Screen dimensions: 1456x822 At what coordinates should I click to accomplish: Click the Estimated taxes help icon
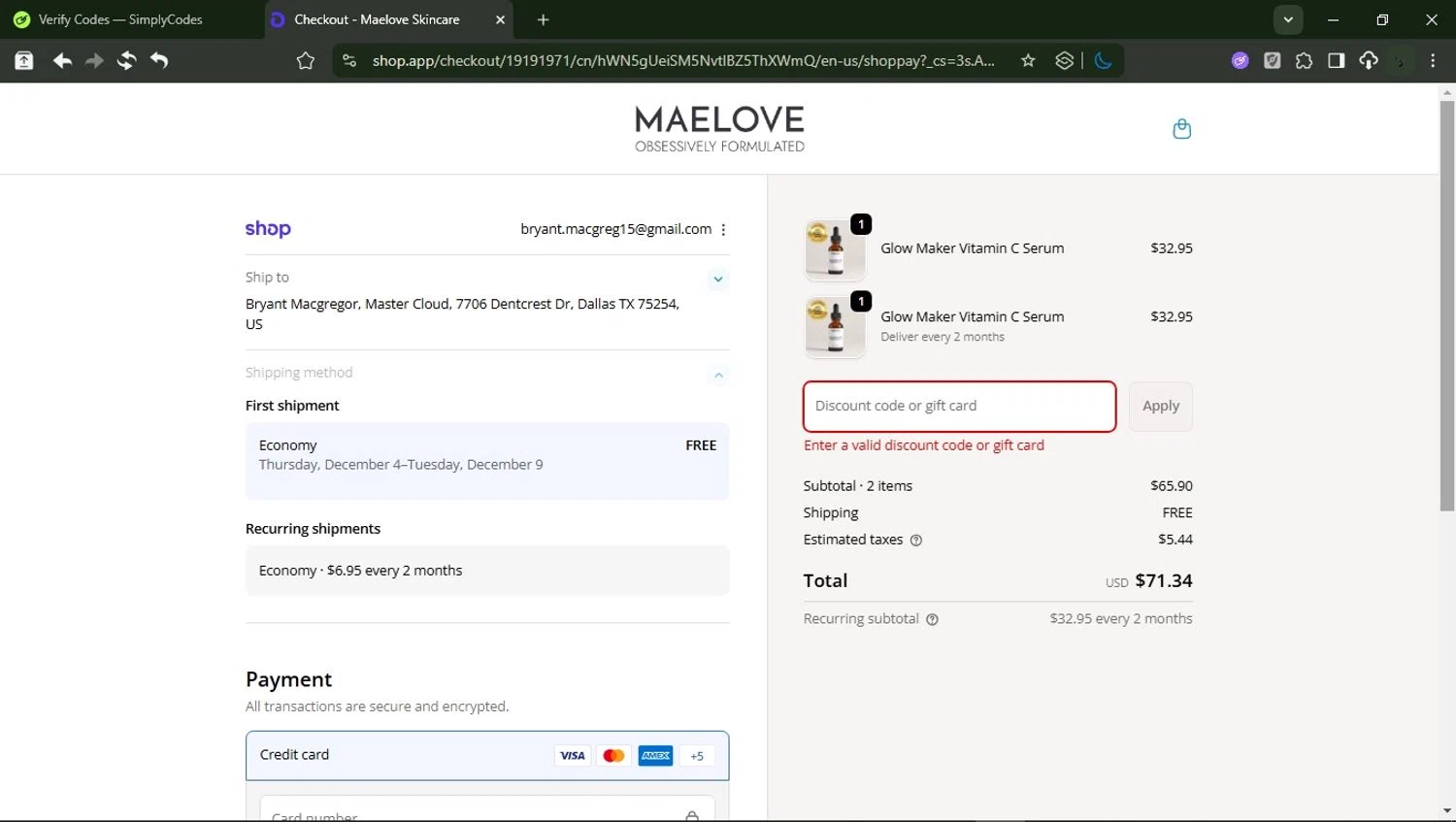click(x=915, y=541)
